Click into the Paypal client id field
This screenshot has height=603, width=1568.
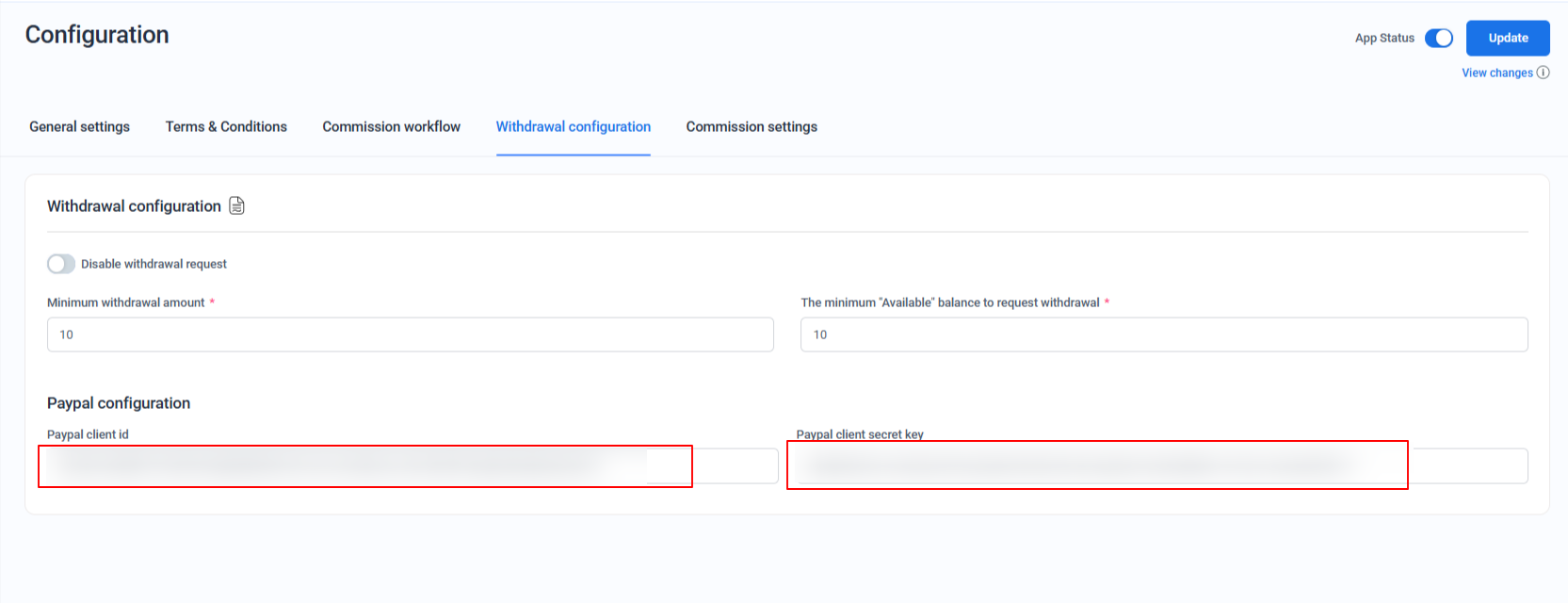(x=410, y=465)
